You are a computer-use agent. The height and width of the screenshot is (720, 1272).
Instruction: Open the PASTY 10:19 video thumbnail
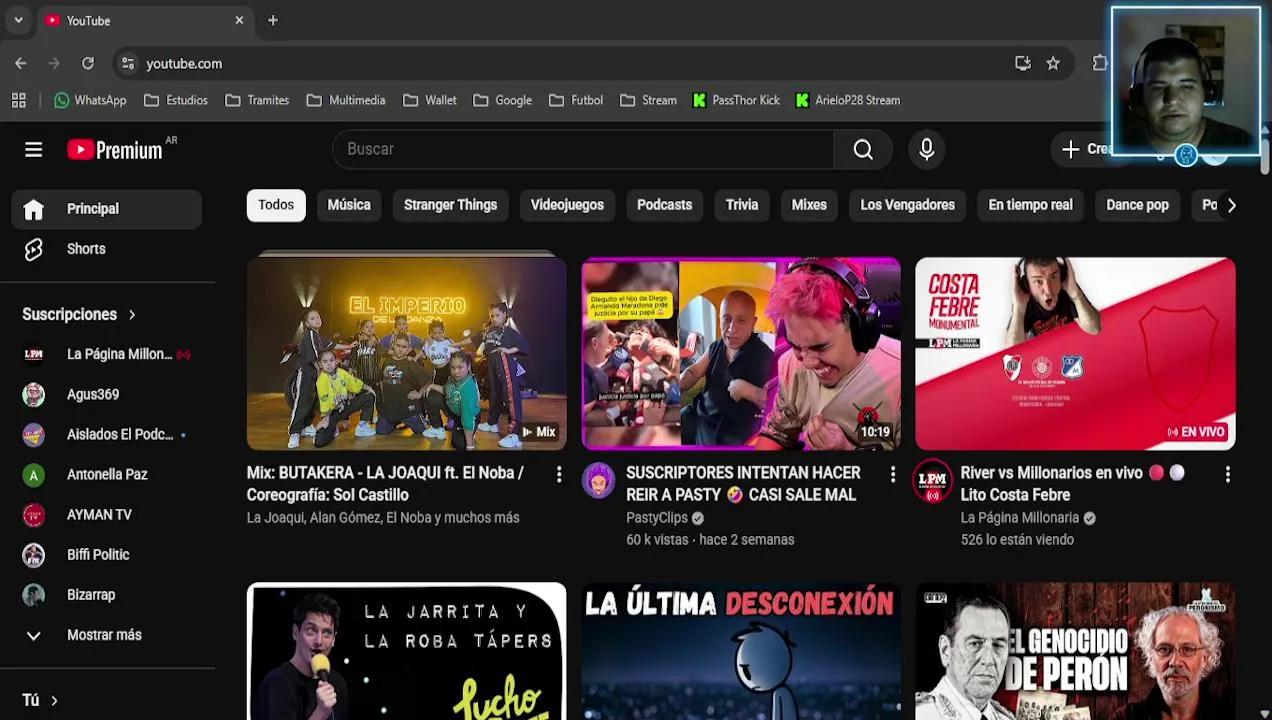[x=741, y=354]
